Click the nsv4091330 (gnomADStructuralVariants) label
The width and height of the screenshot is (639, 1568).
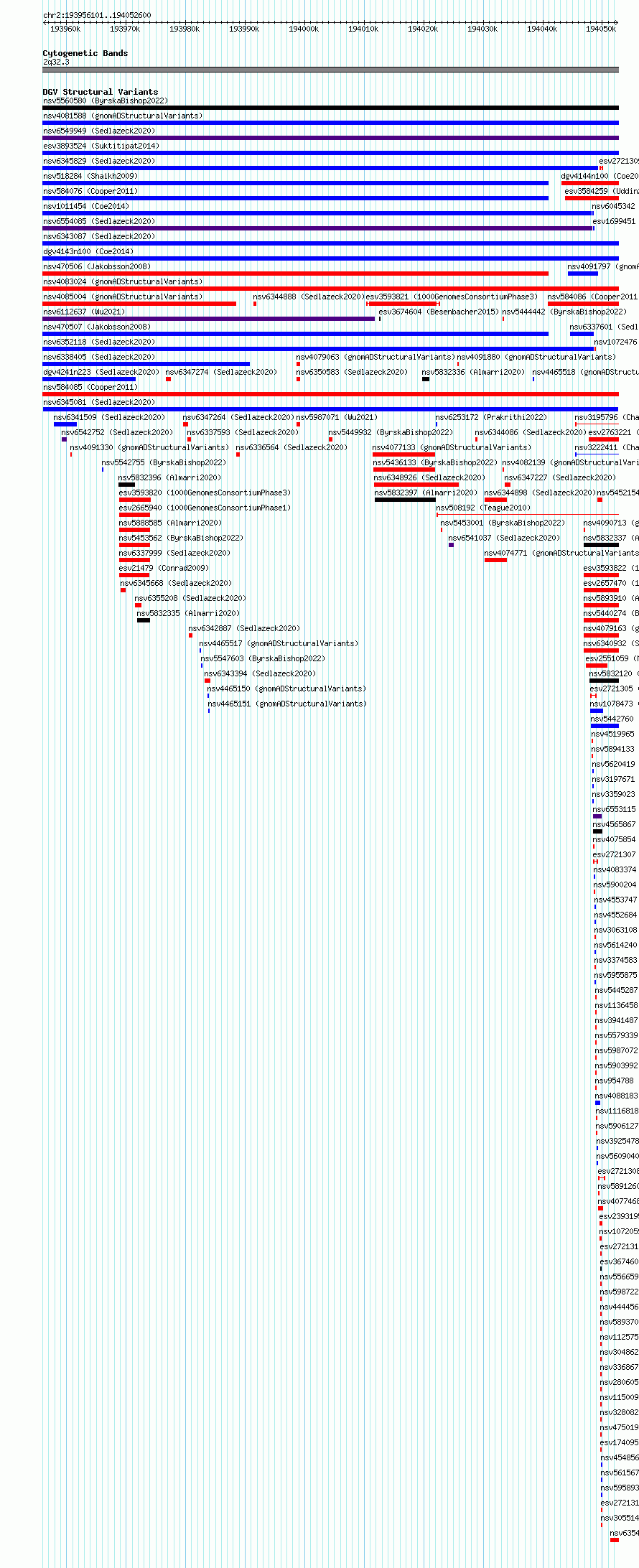point(149,447)
